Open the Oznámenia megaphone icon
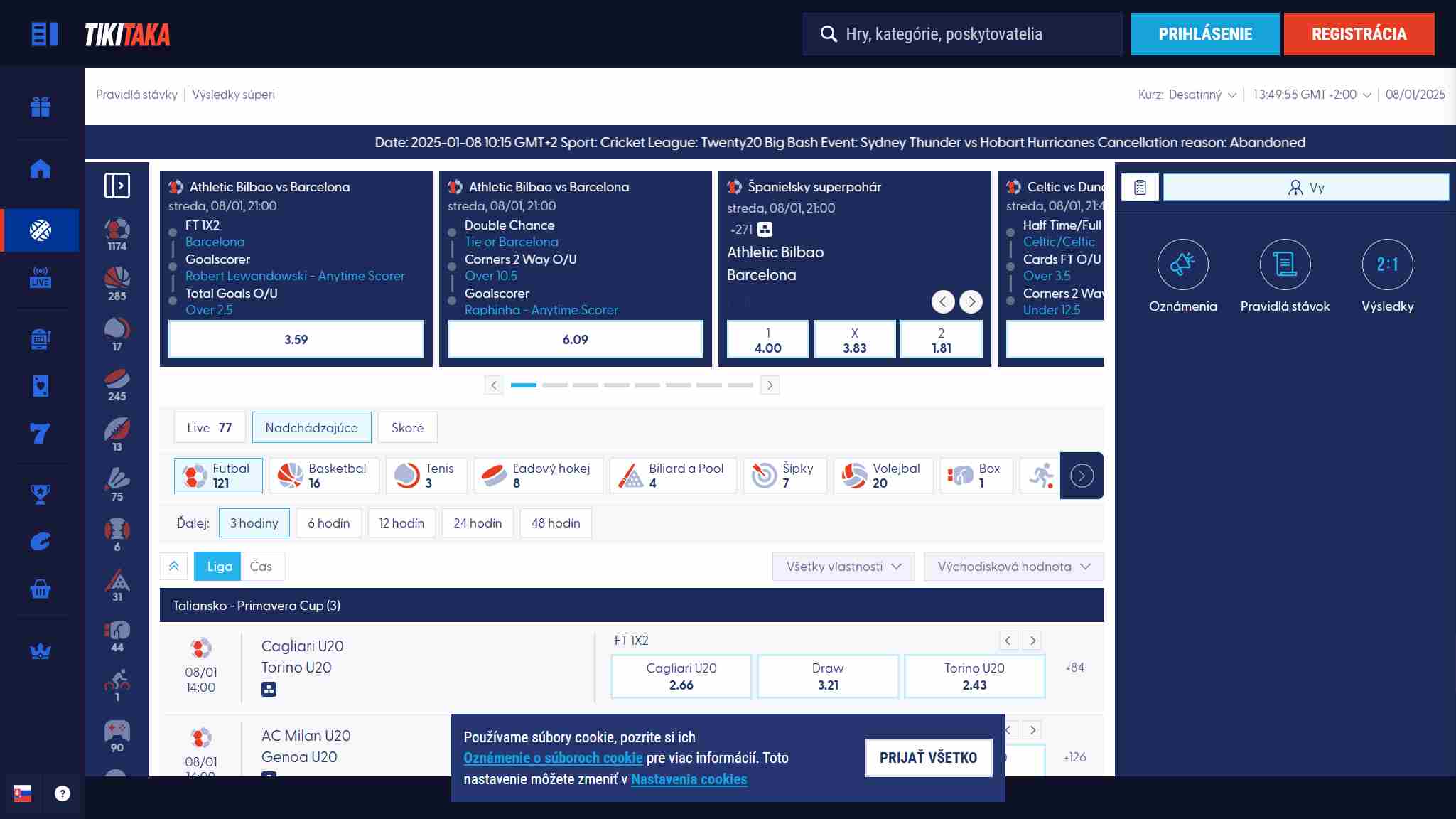The height and width of the screenshot is (819, 1456). pos(1182,264)
